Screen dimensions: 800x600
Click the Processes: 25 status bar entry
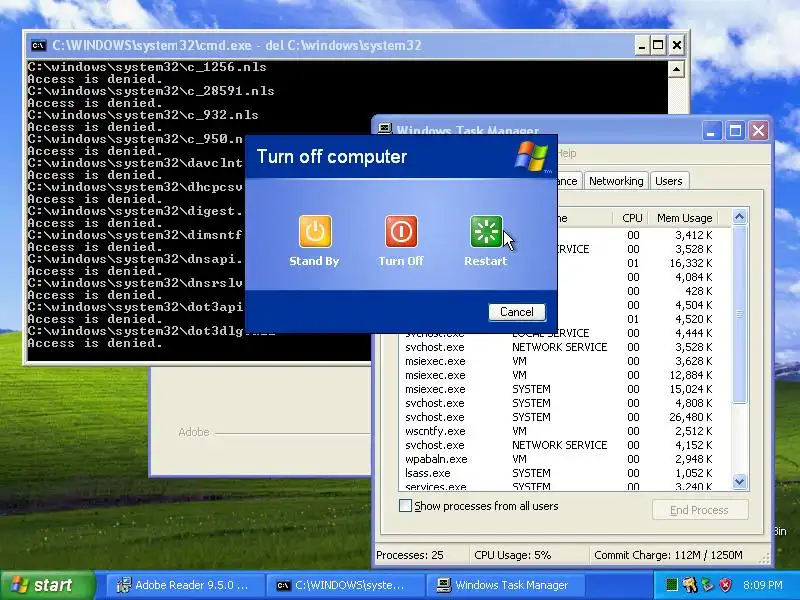pyautogui.click(x=410, y=555)
